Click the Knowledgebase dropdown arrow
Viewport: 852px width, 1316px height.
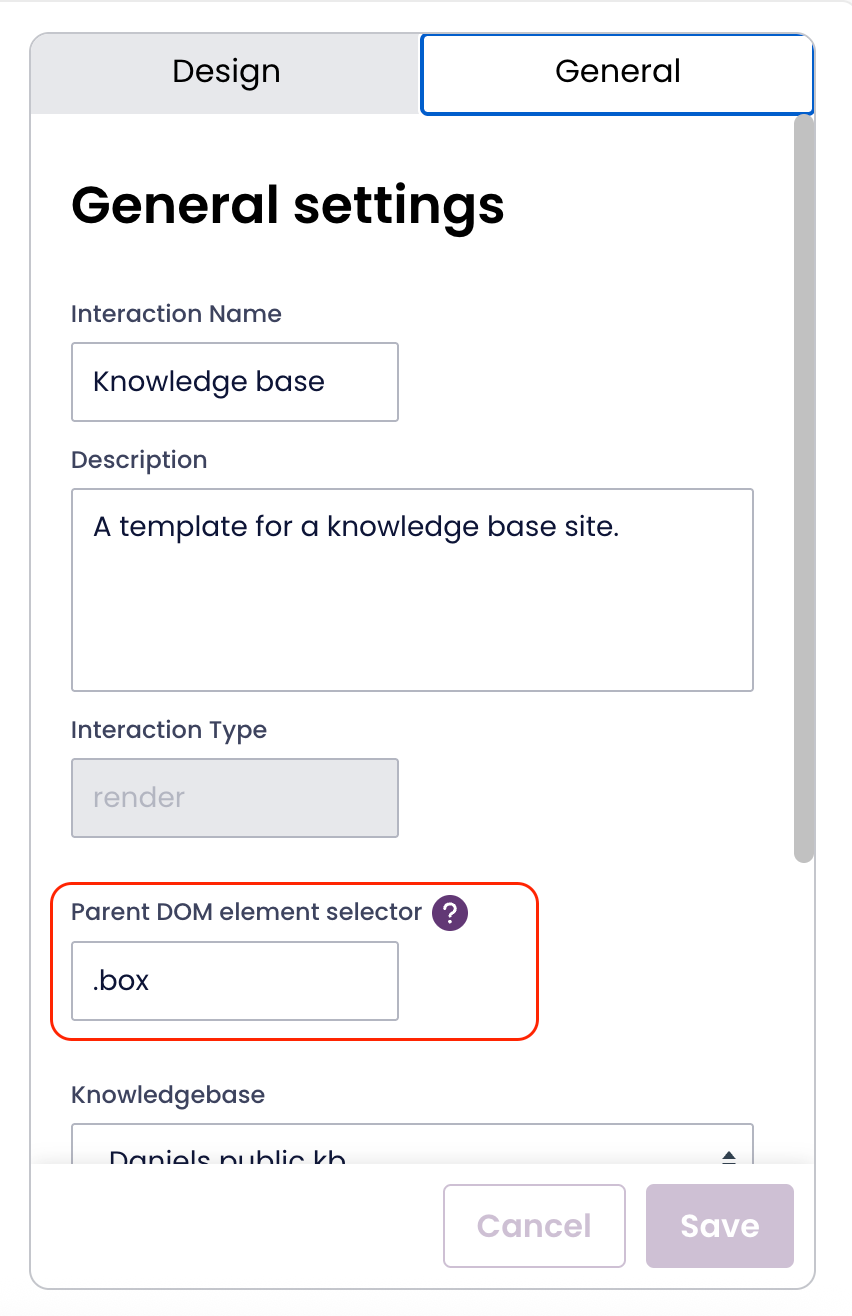[x=729, y=1155]
